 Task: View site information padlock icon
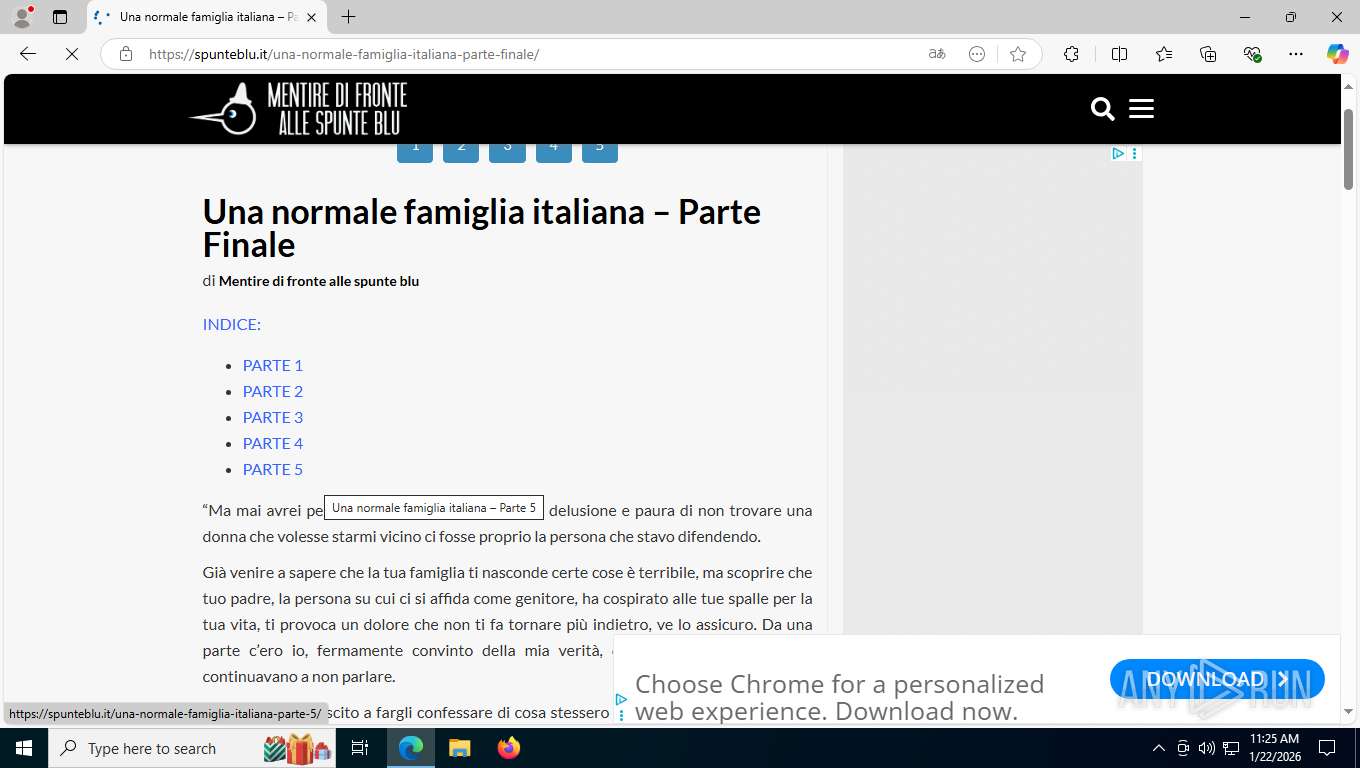click(x=126, y=54)
